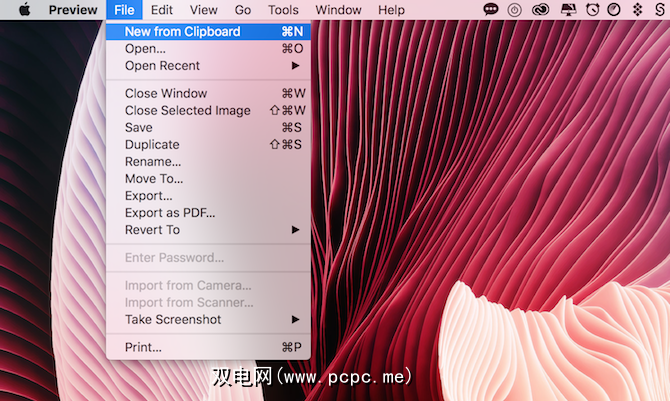Click the circular power-style menu bar icon

coord(514,10)
